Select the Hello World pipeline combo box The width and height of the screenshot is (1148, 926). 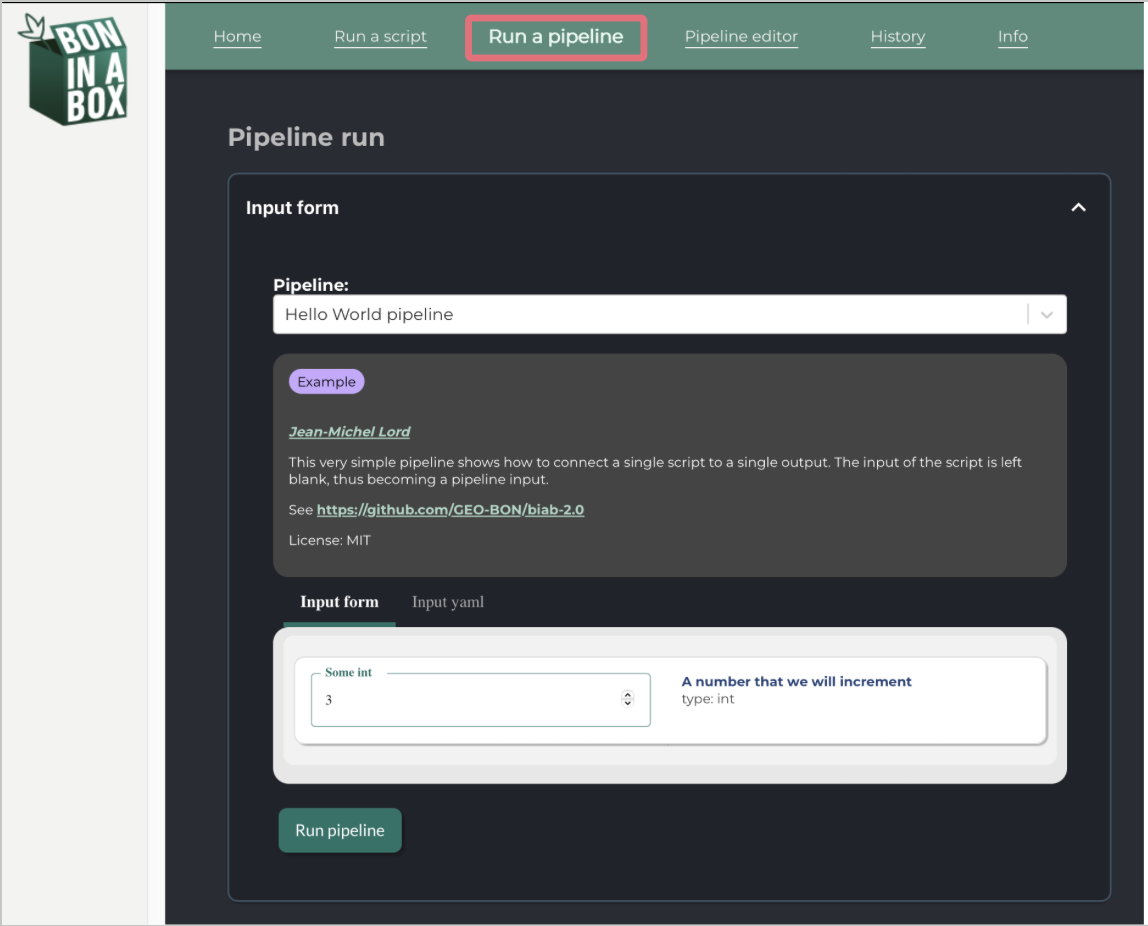[x=669, y=315]
